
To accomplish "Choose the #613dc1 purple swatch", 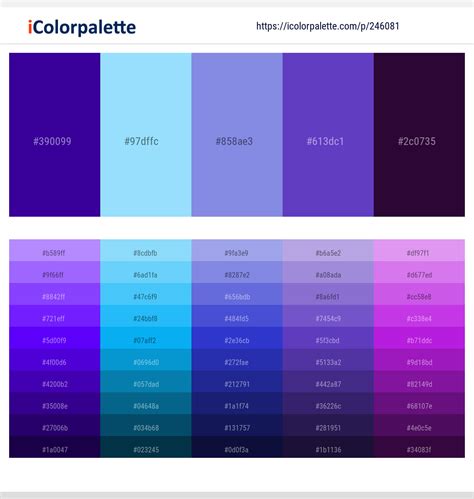I will click(x=328, y=135).
